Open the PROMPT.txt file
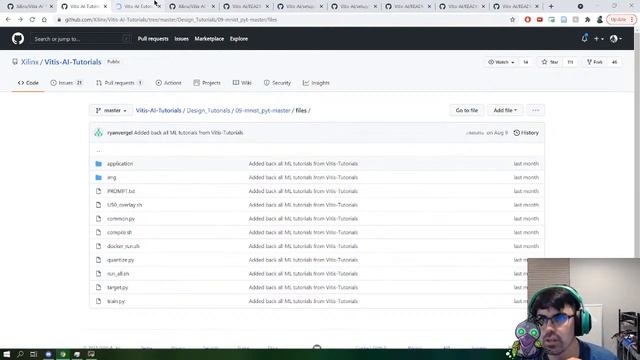Screen dimensions: 640x360 click(121, 191)
